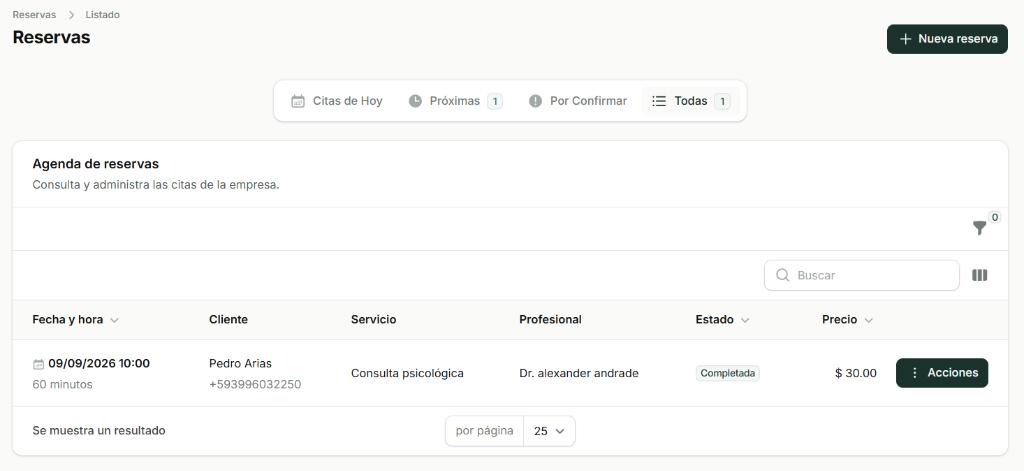Click client name Pedro Arias
The image size is (1024, 471).
240,363
